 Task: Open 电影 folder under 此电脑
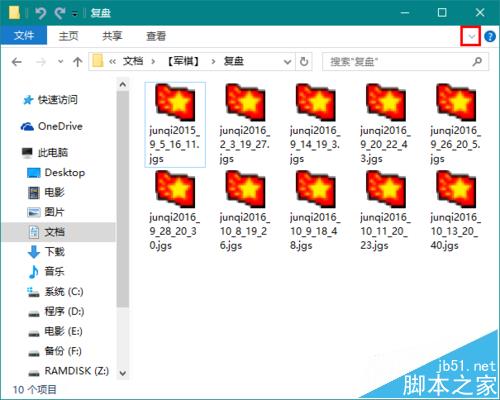tap(54, 192)
